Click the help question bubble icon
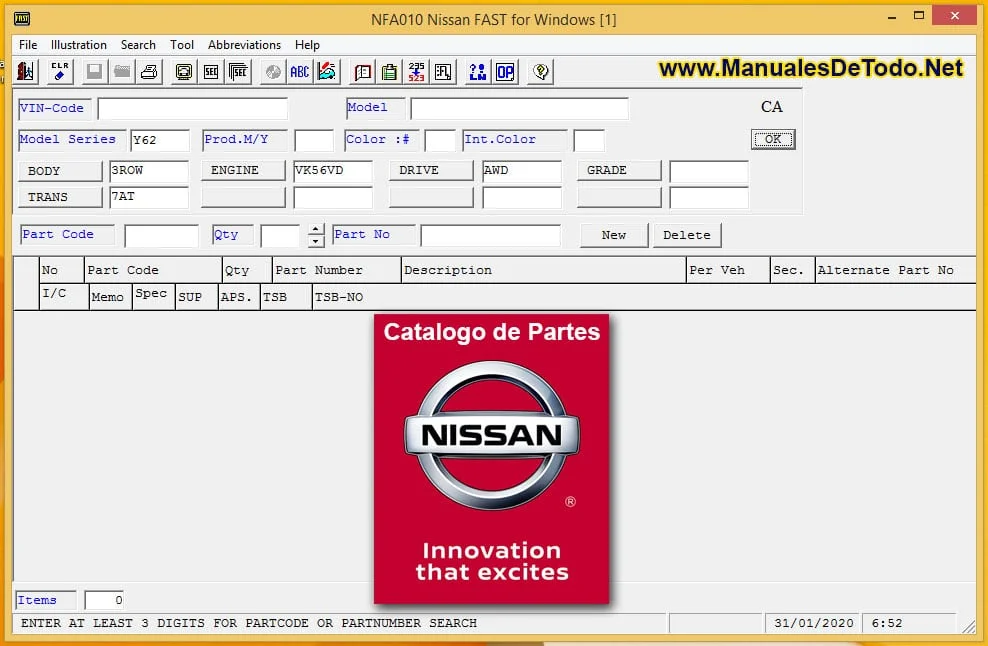 [541, 72]
